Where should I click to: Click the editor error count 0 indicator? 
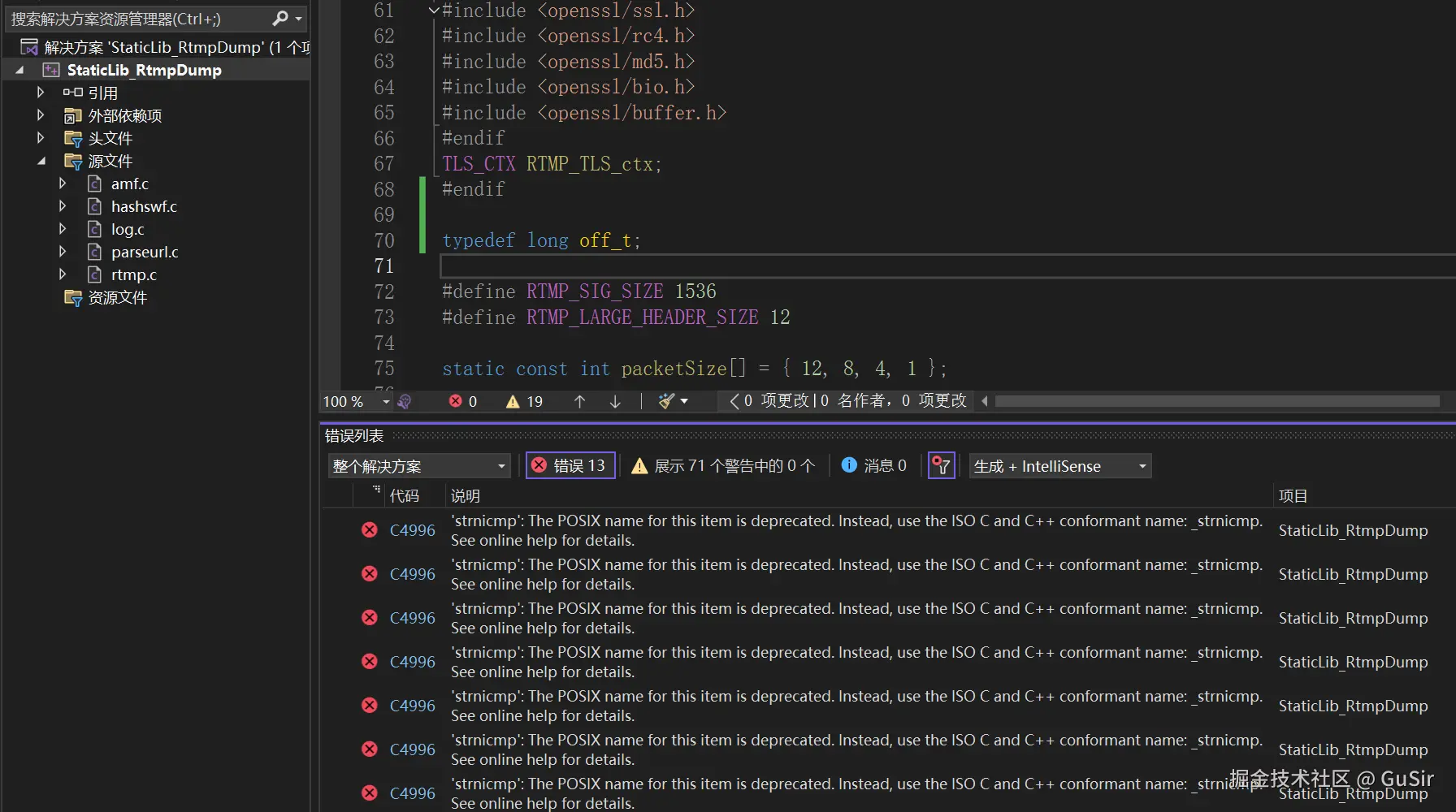click(x=463, y=401)
